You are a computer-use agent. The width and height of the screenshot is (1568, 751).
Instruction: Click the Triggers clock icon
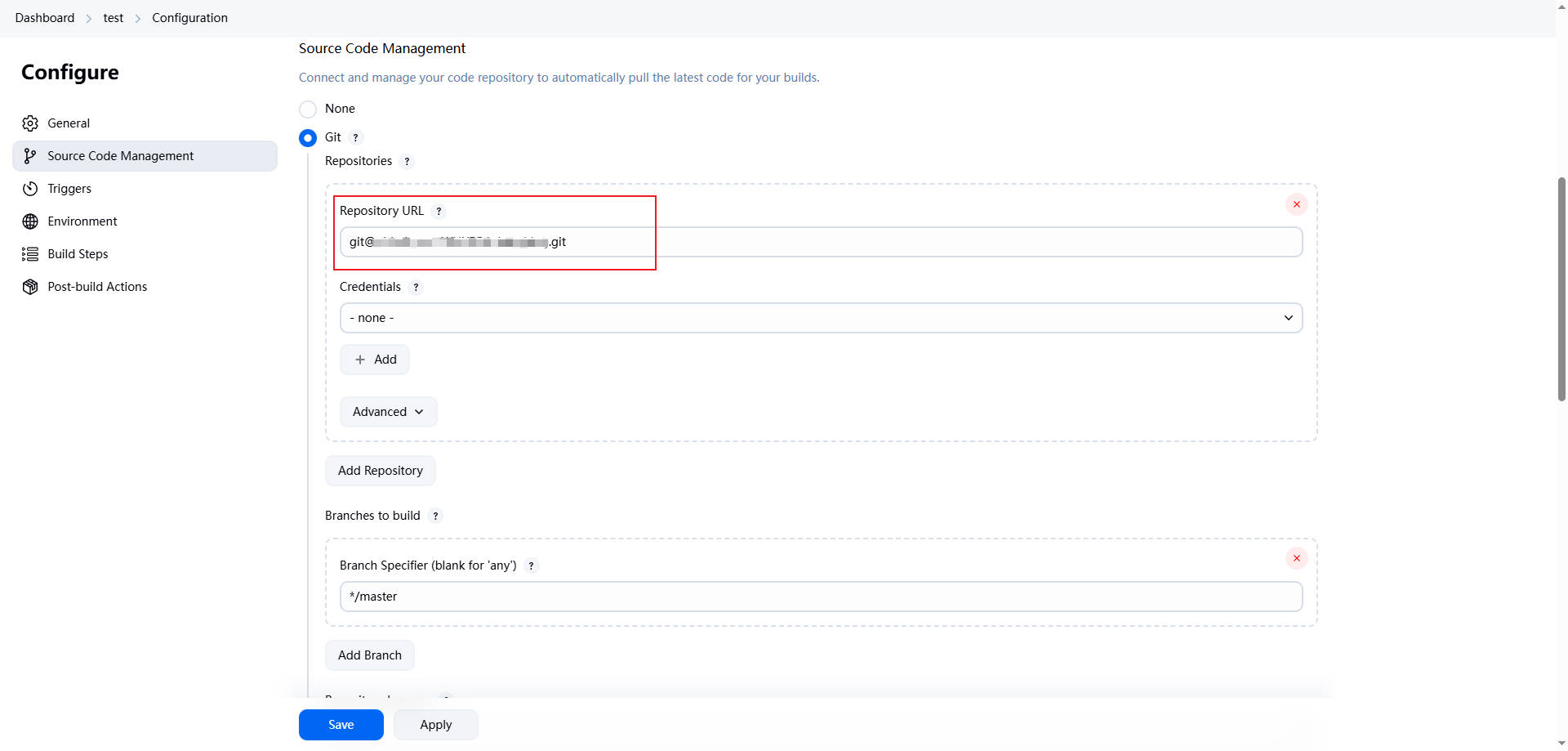pos(30,189)
